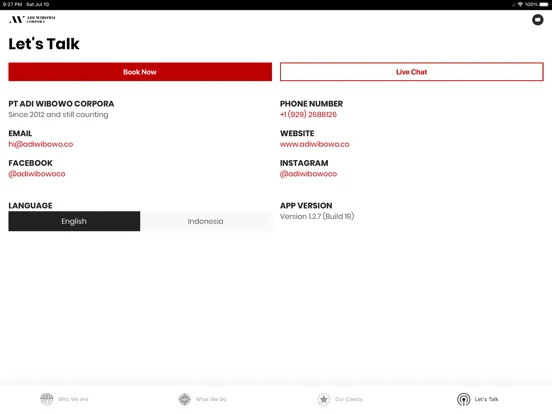Open Our Clients star icon

323,399
